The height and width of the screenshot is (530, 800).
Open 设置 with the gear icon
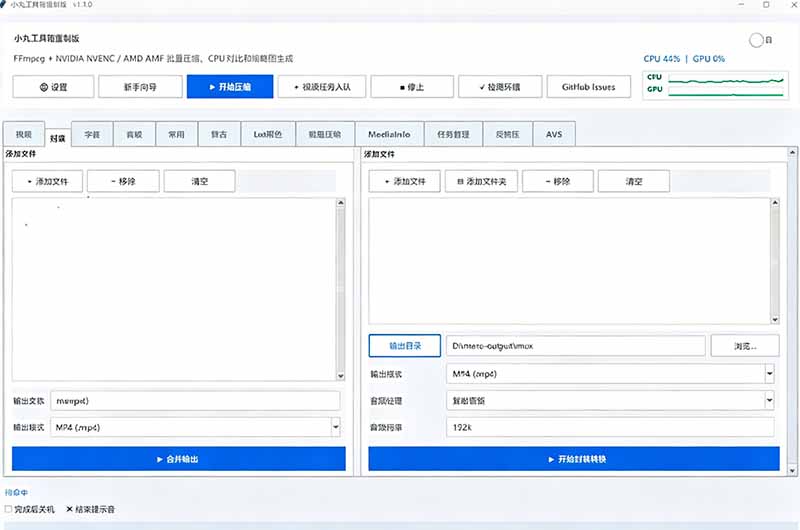[53, 87]
